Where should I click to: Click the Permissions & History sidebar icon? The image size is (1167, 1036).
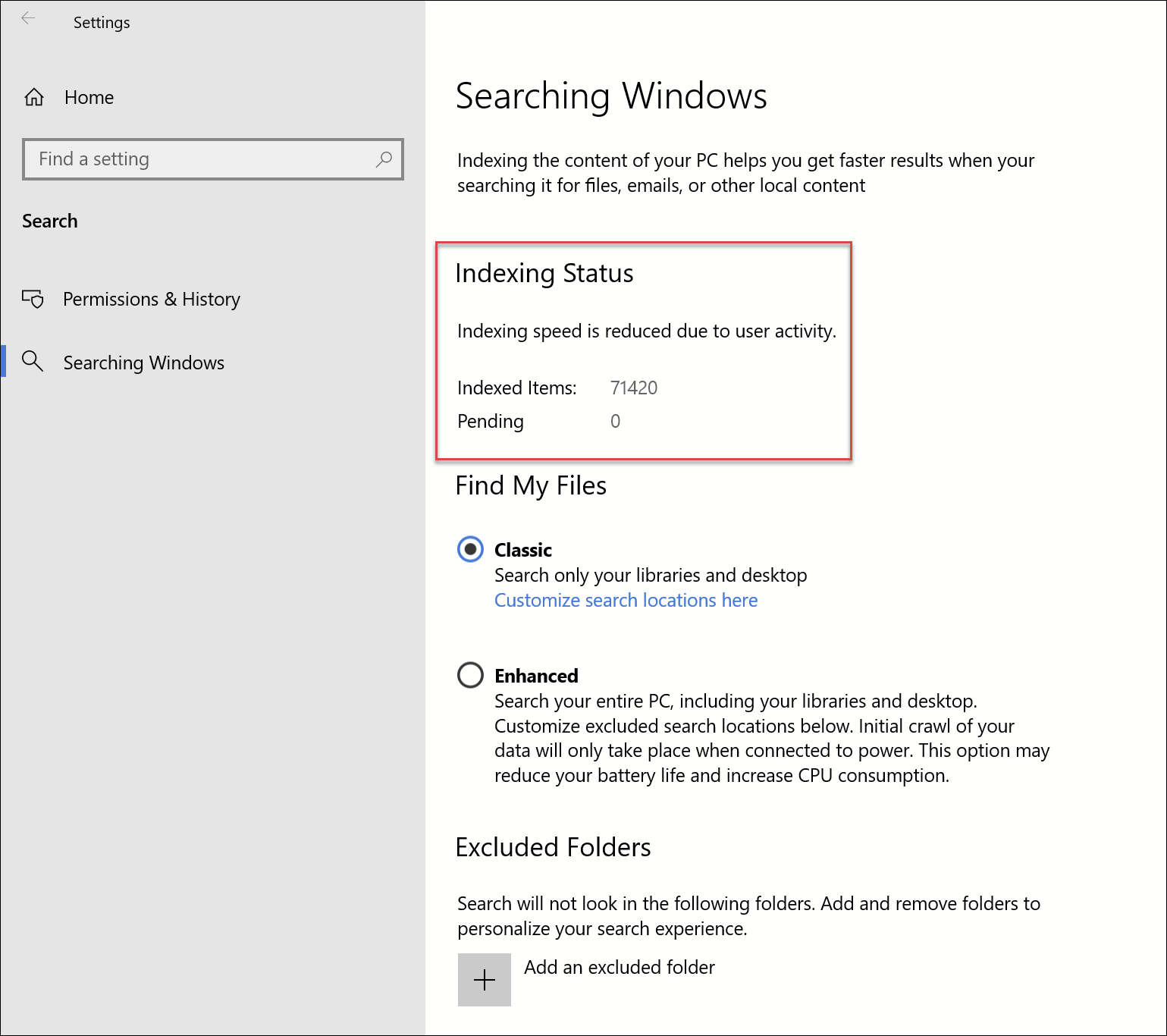coord(33,299)
